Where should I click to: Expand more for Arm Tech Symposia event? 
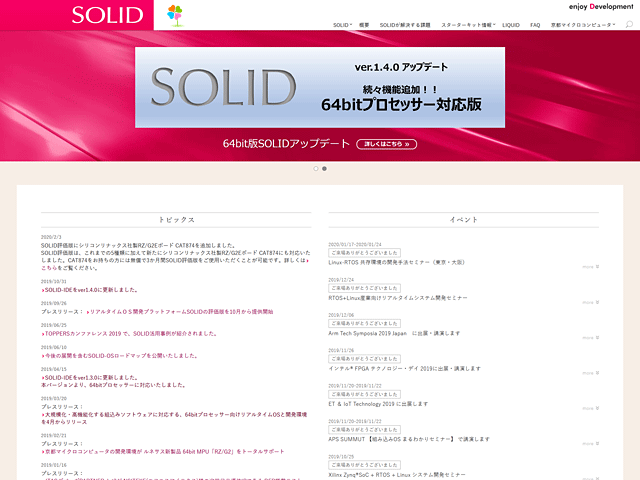point(591,338)
